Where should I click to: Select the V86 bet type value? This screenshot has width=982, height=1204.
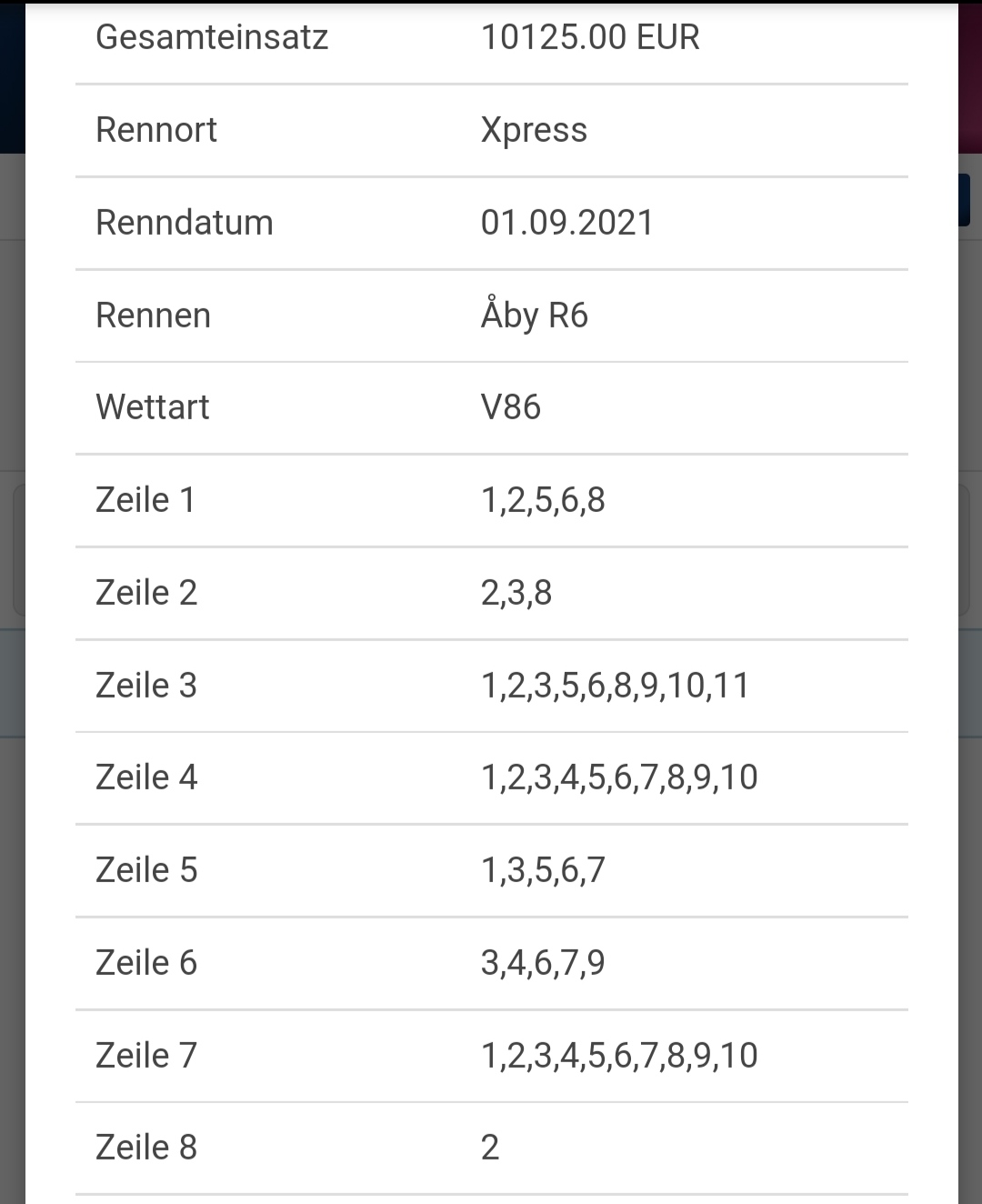tap(511, 407)
